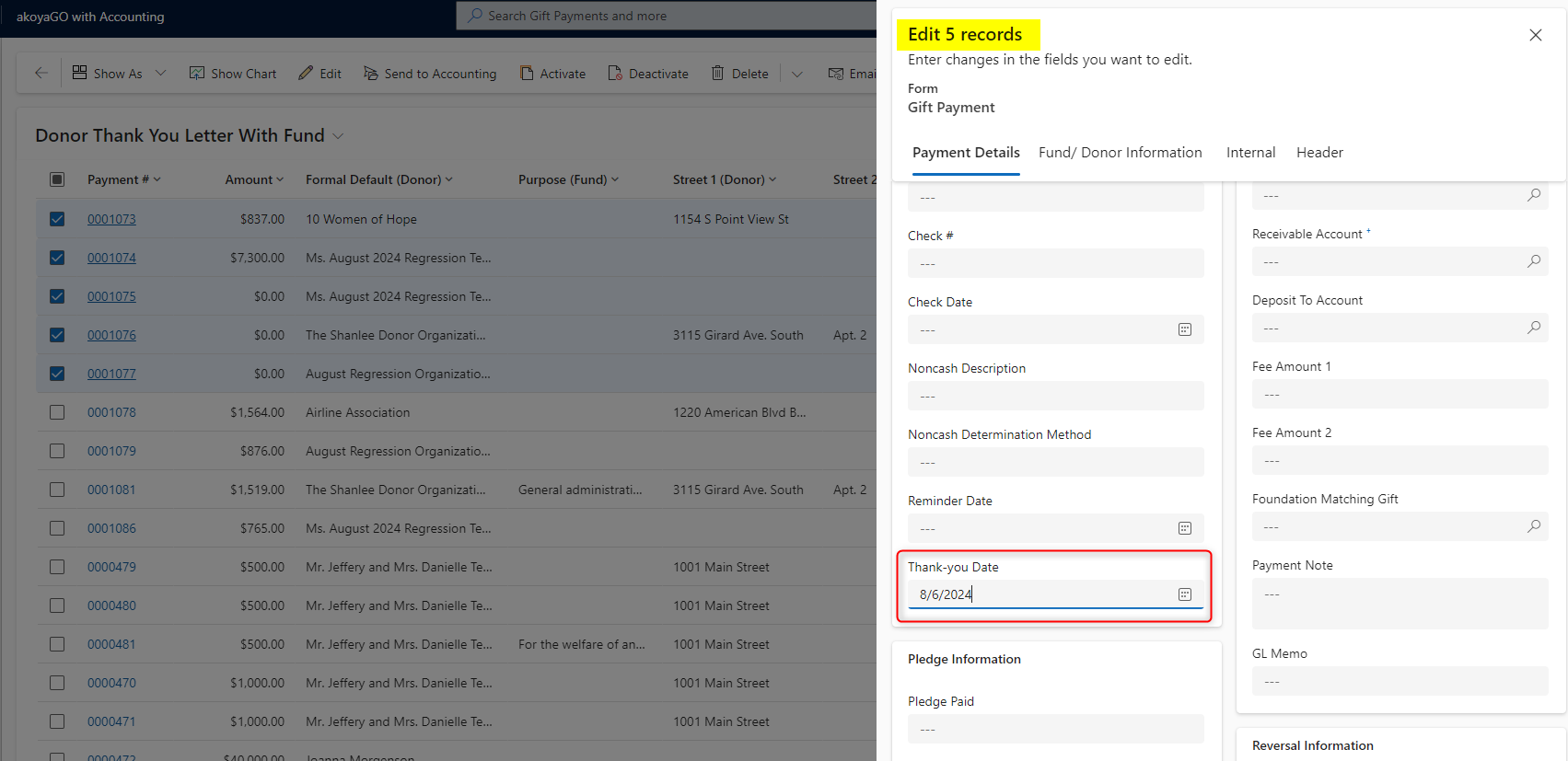Expand the Delete split-button chevron
This screenshot has height=761, width=1568.
coord(797,74)
